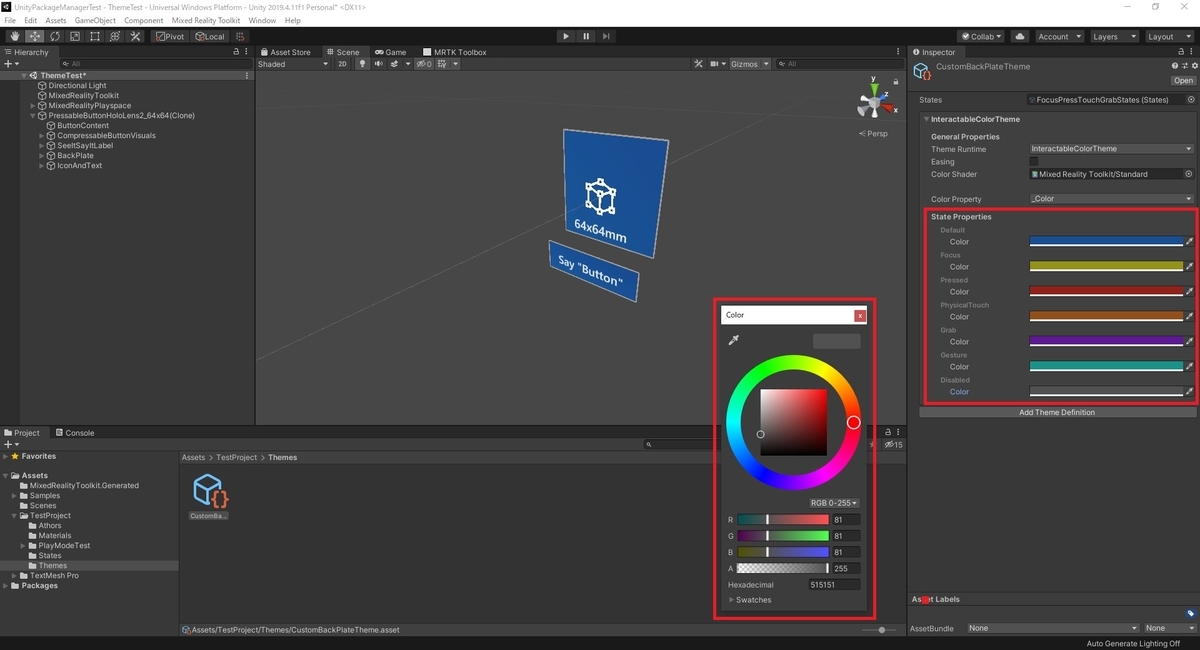Open scene camera settings
Viewport: 1200px width, 650px height.
717,64
